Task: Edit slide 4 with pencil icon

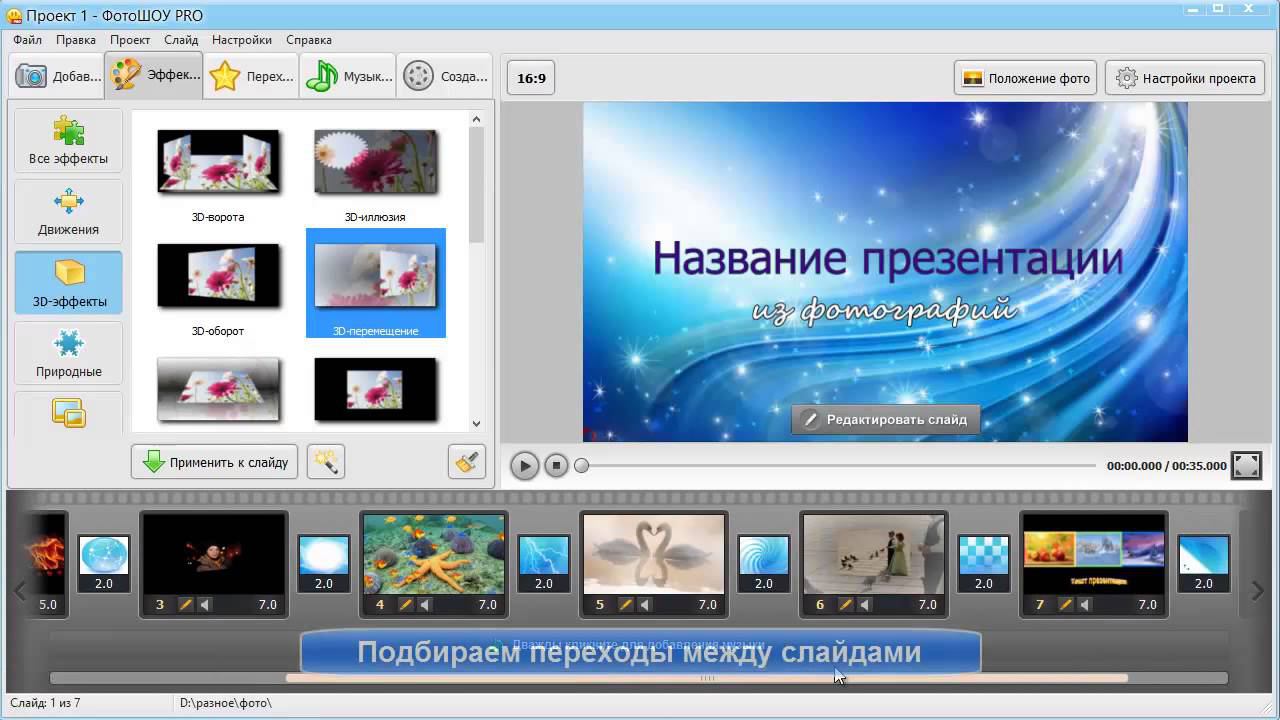Action: coord(405,604)
